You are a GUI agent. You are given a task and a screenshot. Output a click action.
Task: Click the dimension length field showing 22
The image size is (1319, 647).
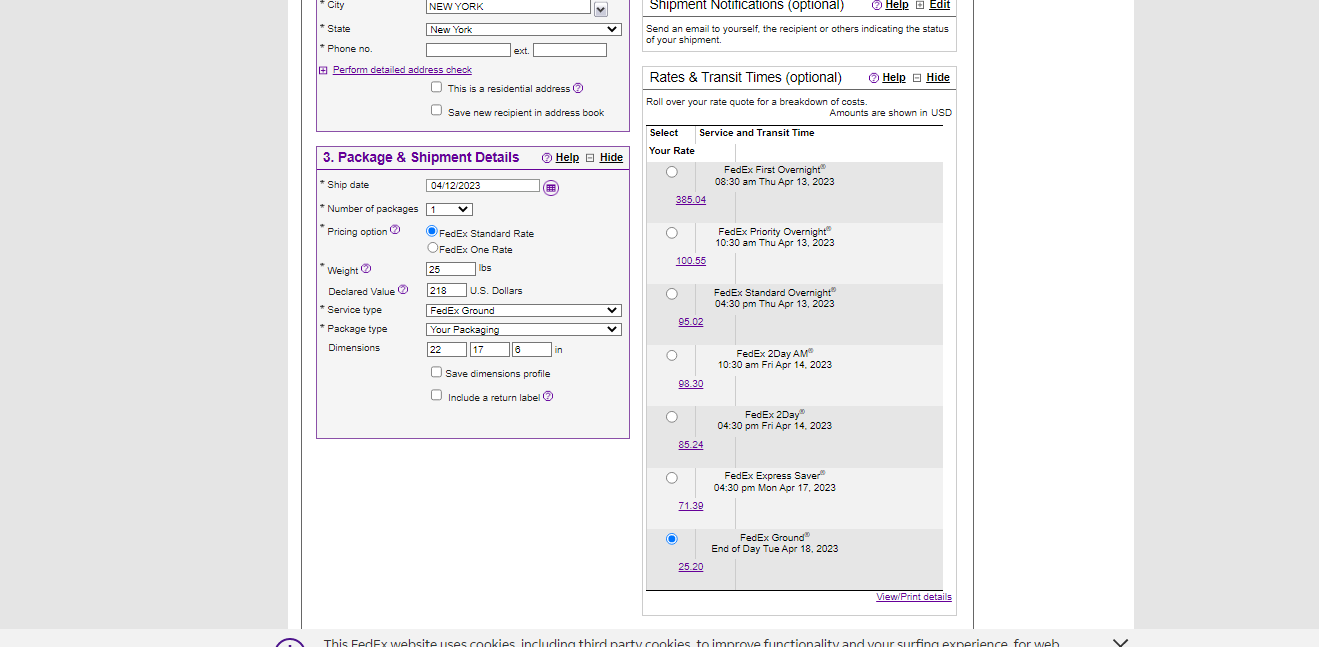[446, 350]
